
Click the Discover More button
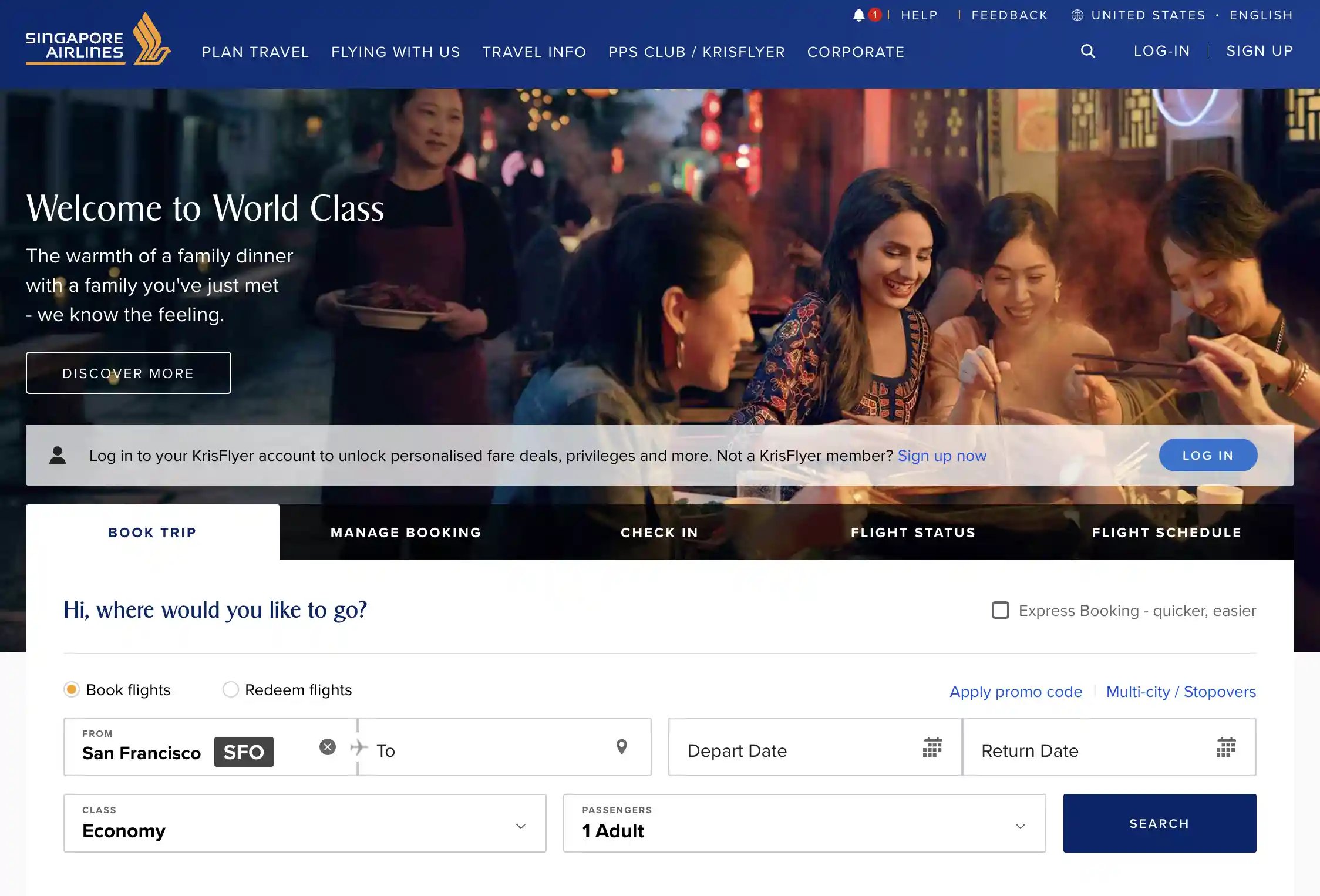[x=129, y=373]
